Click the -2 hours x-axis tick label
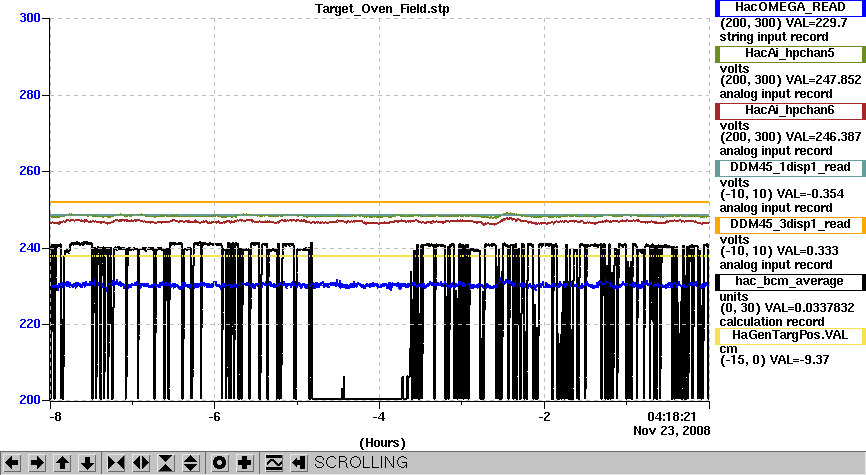Image resolution: width=866 pixels, height=475 pixels. (x=545, y=416)
